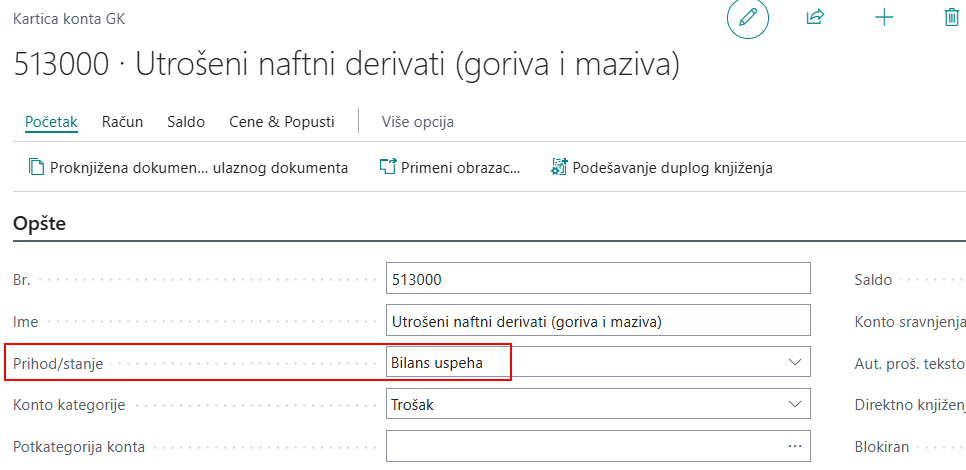
Task: Click the Kartica konta GK caption
Action: pyautogui.click(x=69, y=19)
